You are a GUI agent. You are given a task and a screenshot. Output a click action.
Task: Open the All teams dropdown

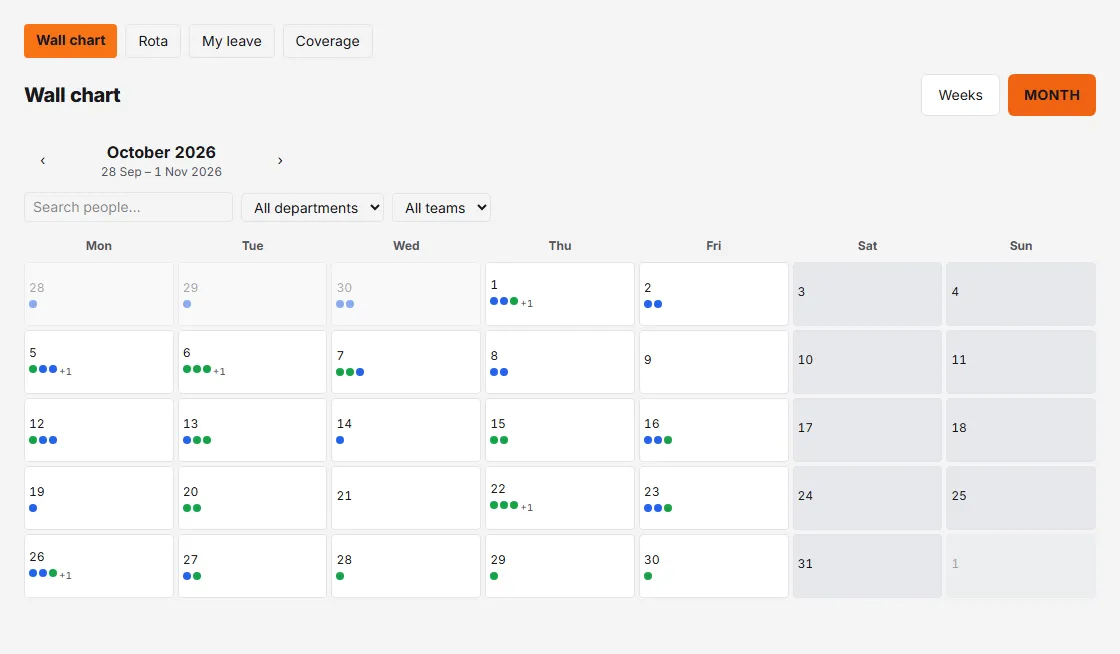pos(441,208)
